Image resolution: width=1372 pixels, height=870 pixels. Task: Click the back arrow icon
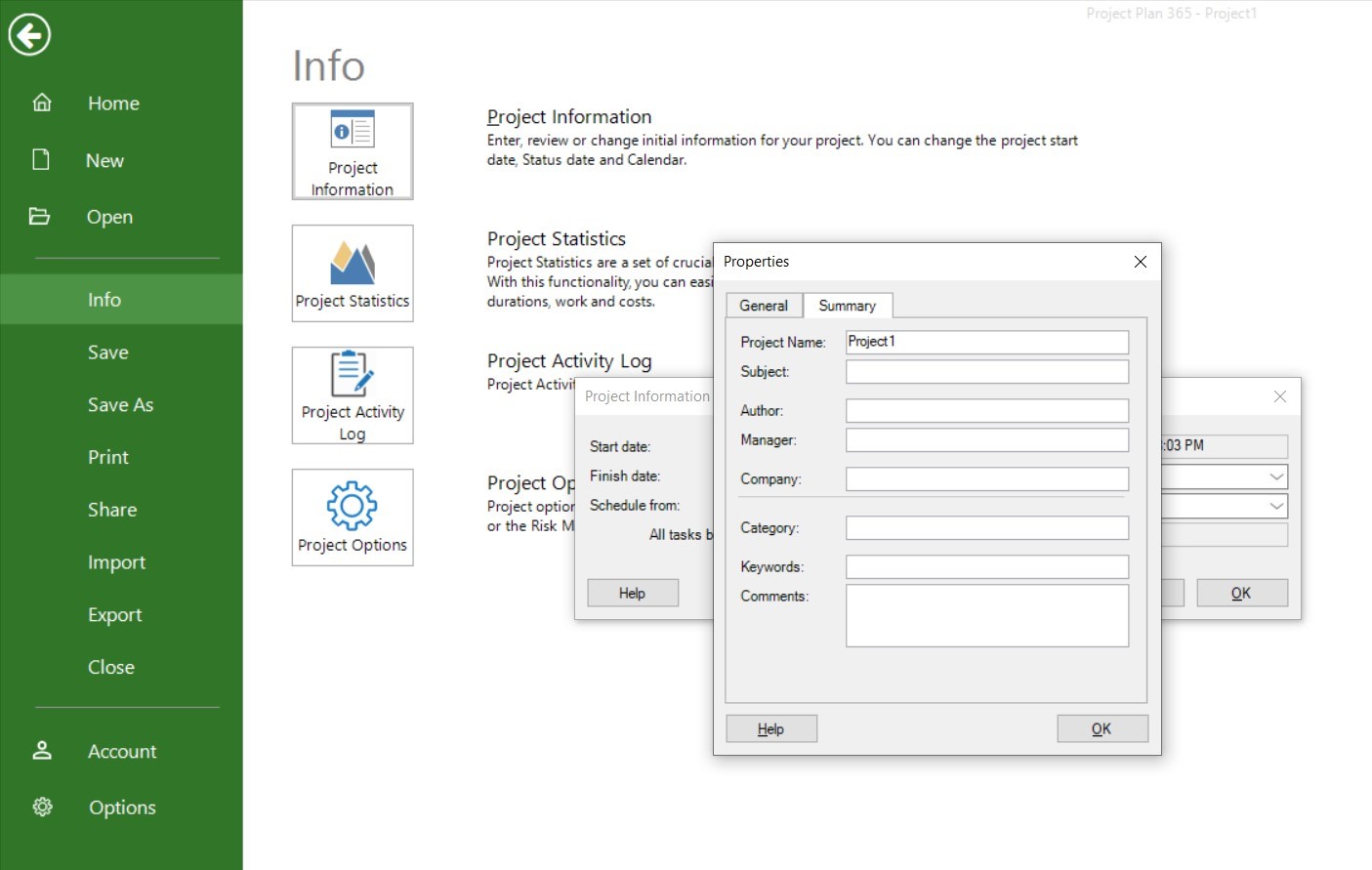29,35
